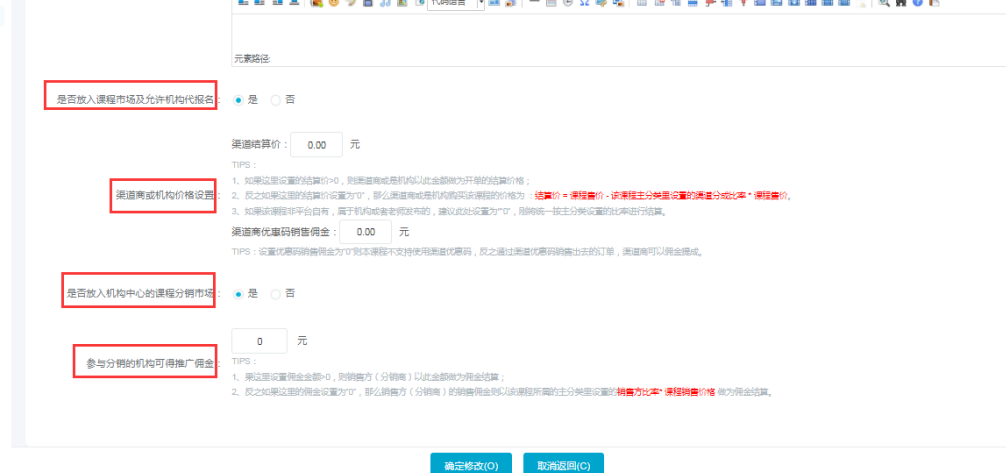Click the 元素路径 status bar of editor
Viewport: 1006px width, 473px height.
pyautogui.click(x=600, y=59)
